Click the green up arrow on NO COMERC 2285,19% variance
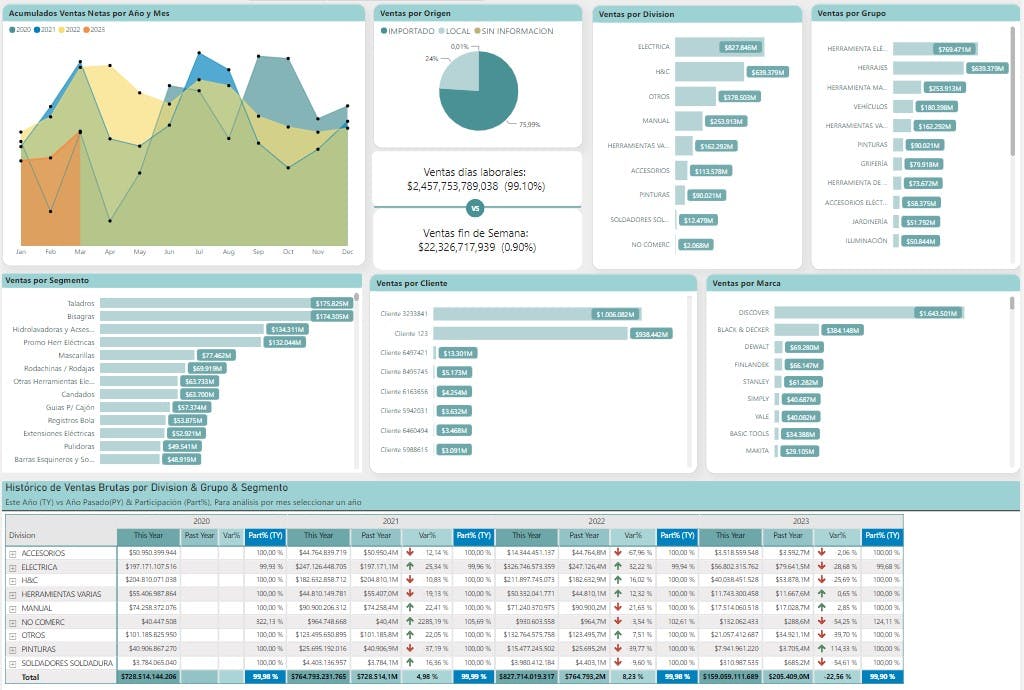 410,621
